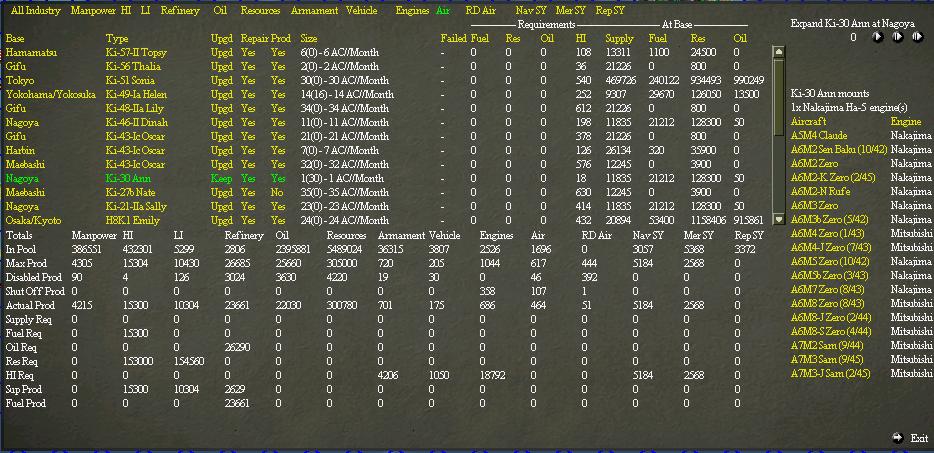Click the factory list scrollbar thumb

point(779,98)
